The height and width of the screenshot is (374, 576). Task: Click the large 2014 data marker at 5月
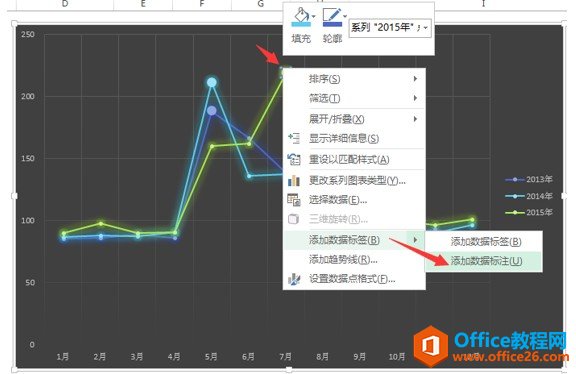tap(212, 83)
